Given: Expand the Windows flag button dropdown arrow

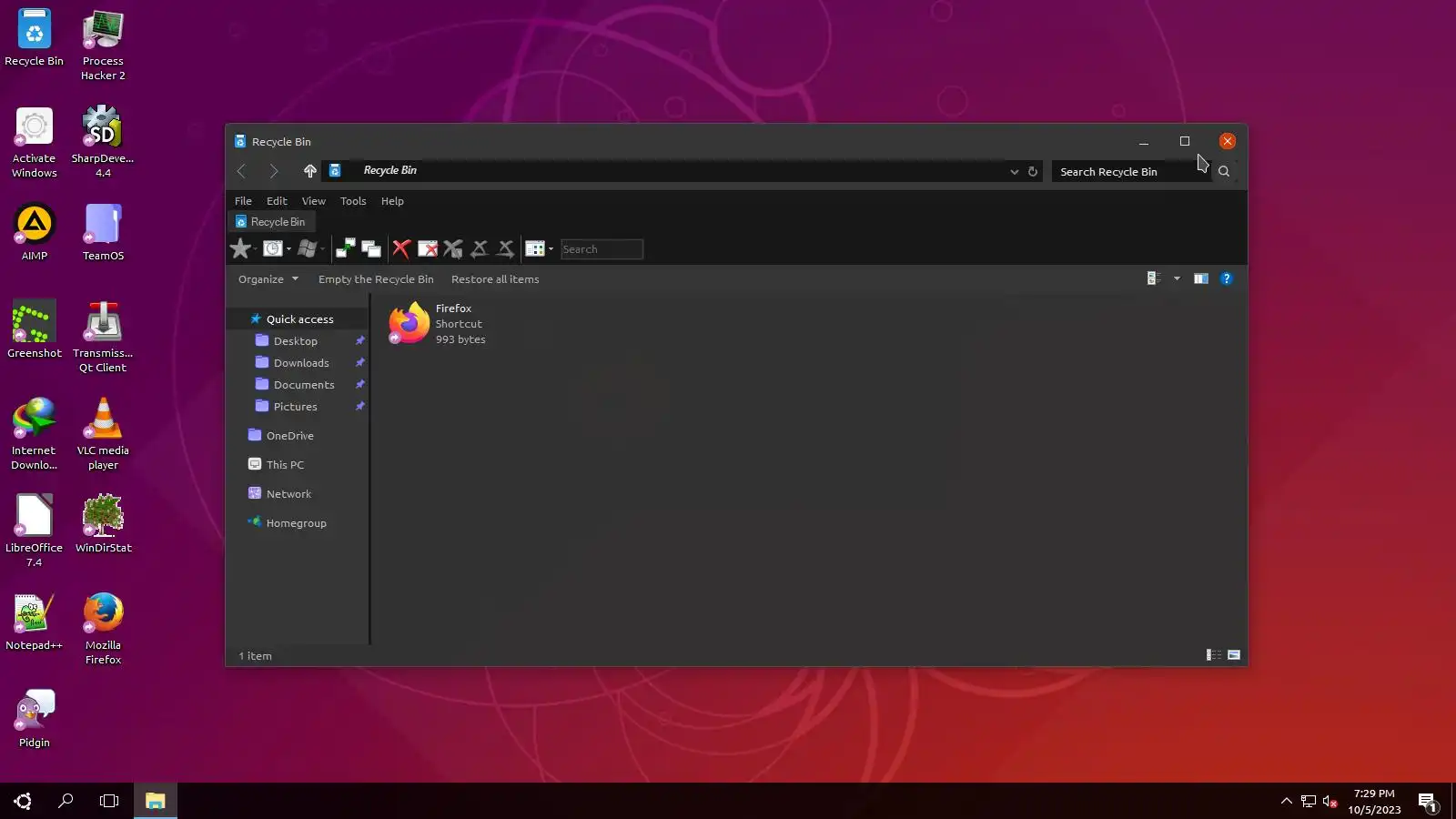Looking at the screenshot, I should (322, 249).
